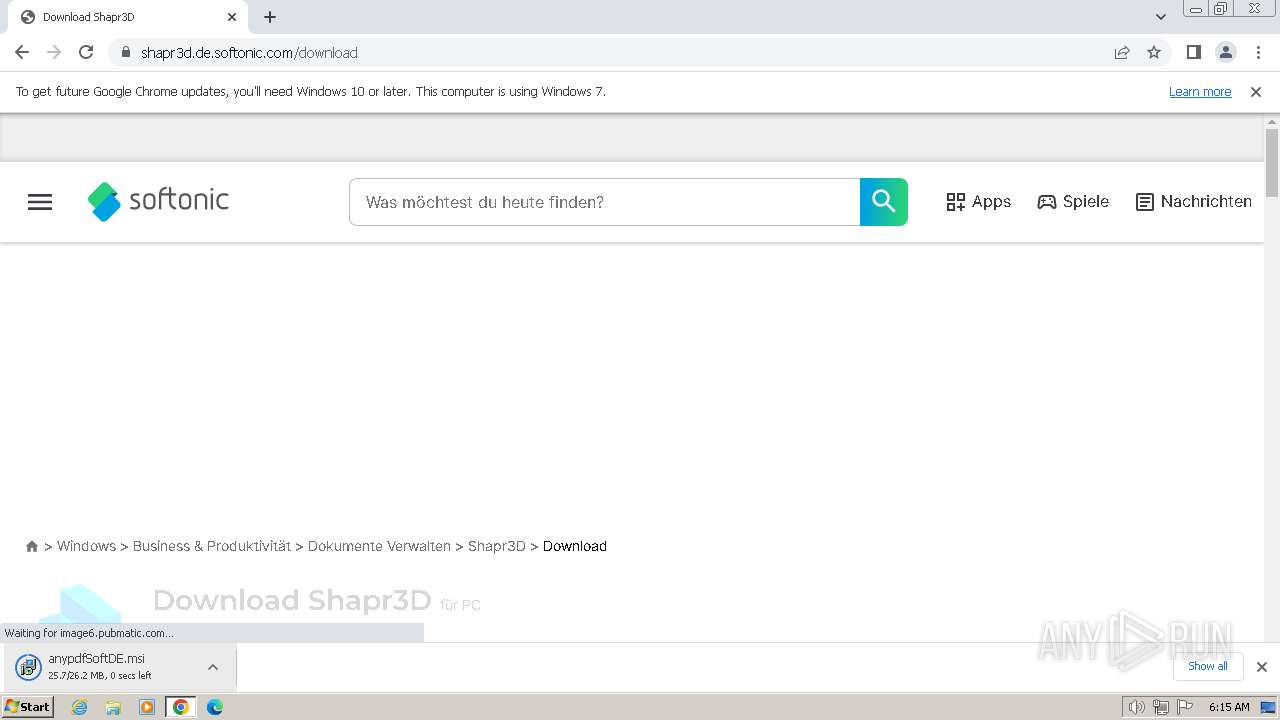Switch to Chrome in the taskbar
1280x720 pixels.
click(181, 707)
